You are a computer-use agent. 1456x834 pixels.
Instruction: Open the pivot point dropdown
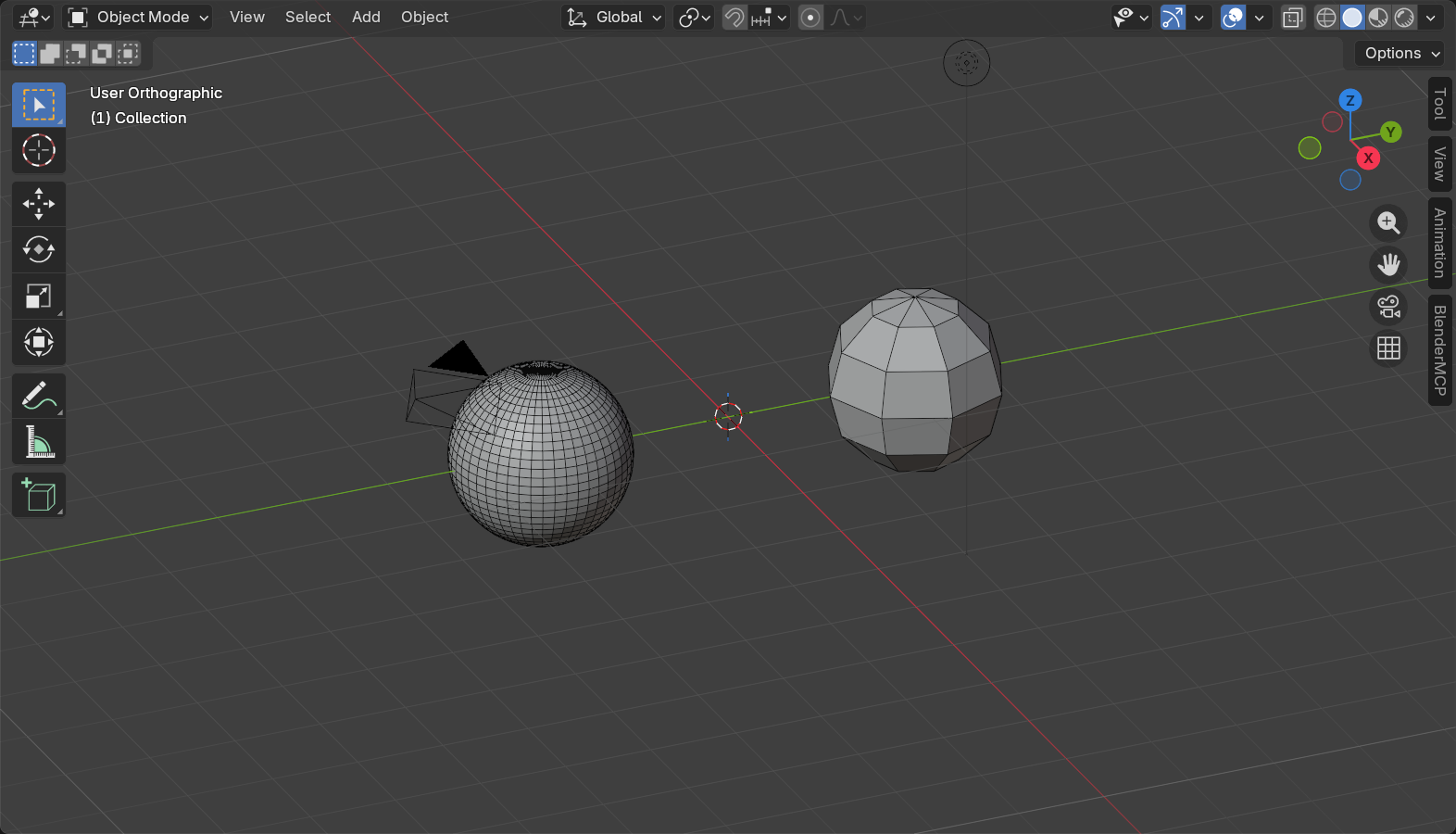pos(694,17)
